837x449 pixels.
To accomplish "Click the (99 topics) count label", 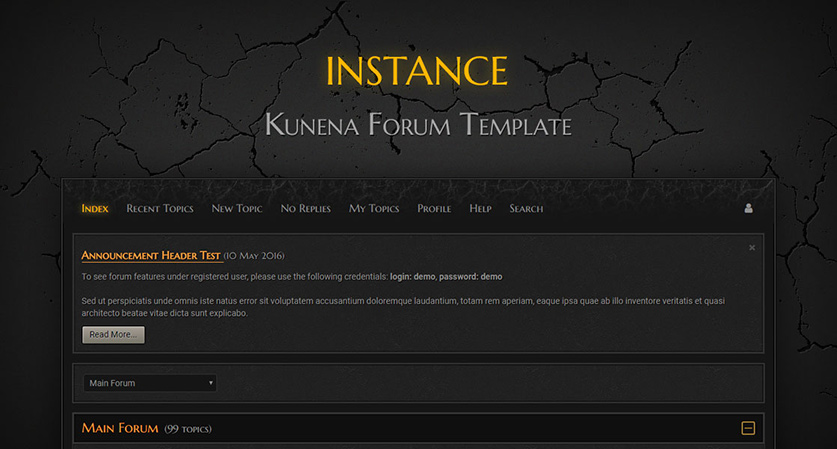I will (x=188, y=429).
